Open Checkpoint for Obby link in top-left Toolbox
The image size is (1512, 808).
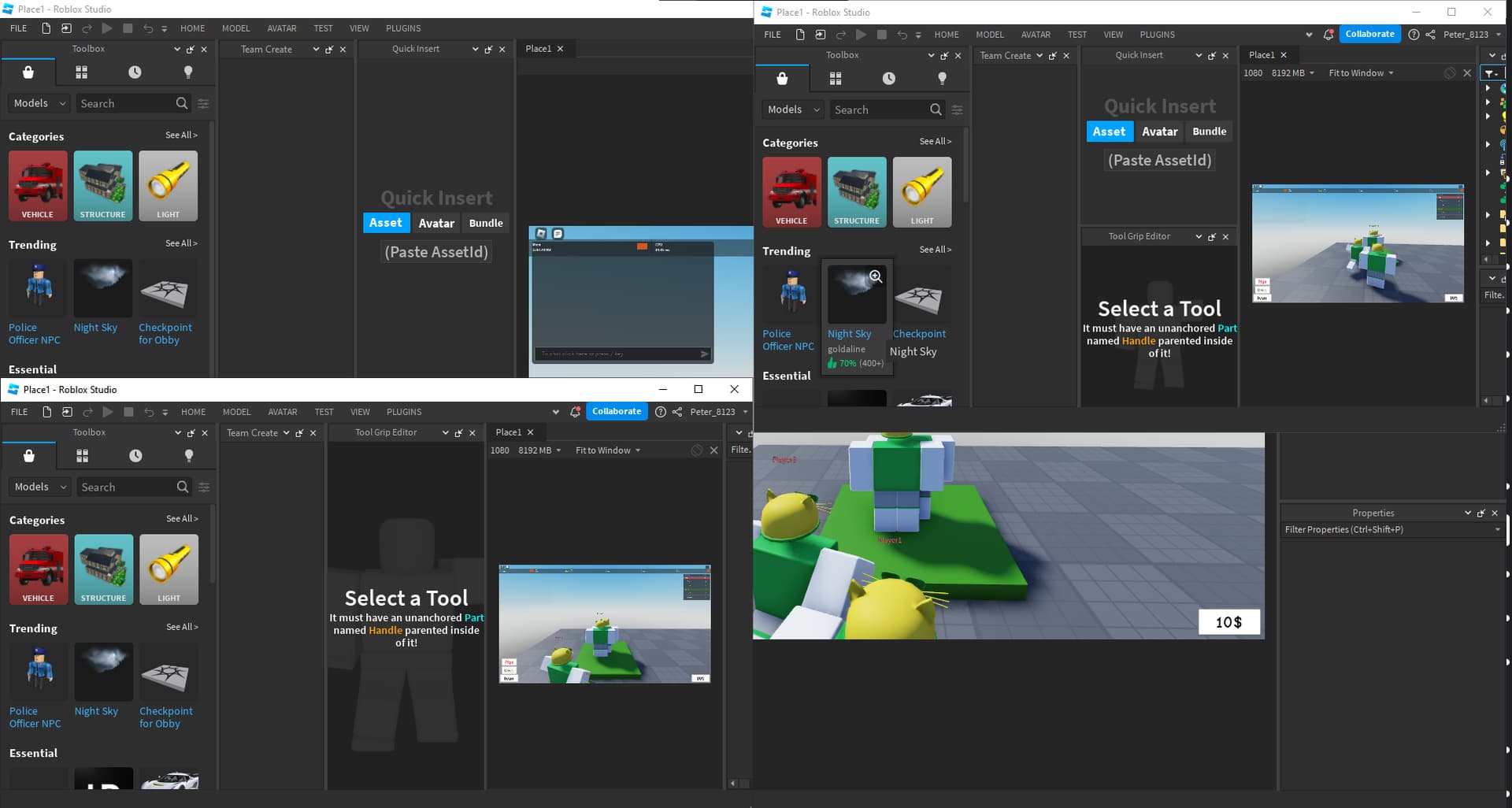click(x=165, y=334)
